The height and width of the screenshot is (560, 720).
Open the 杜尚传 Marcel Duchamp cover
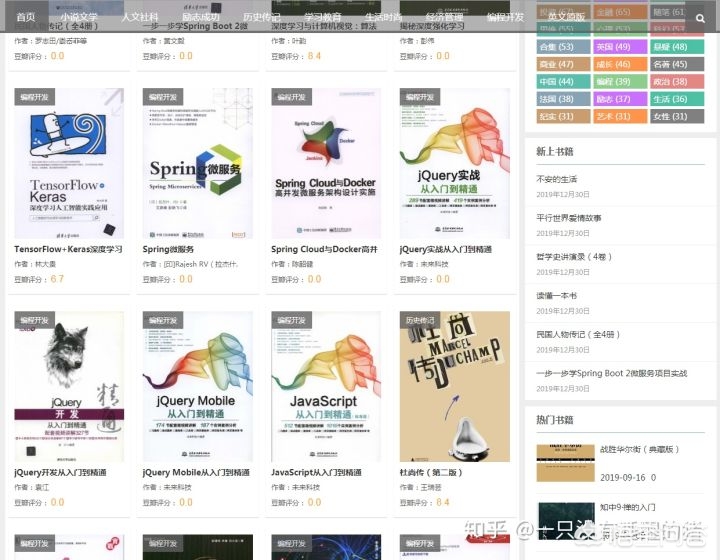[x=455, y=386]
